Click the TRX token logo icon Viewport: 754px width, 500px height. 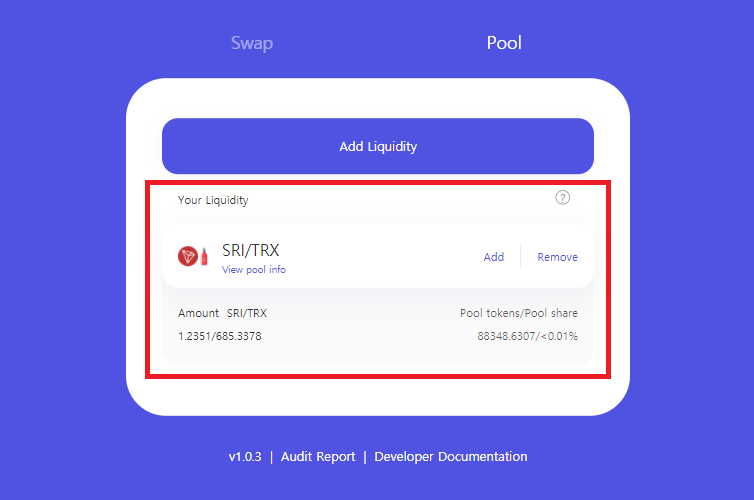(x=188, y=256)
